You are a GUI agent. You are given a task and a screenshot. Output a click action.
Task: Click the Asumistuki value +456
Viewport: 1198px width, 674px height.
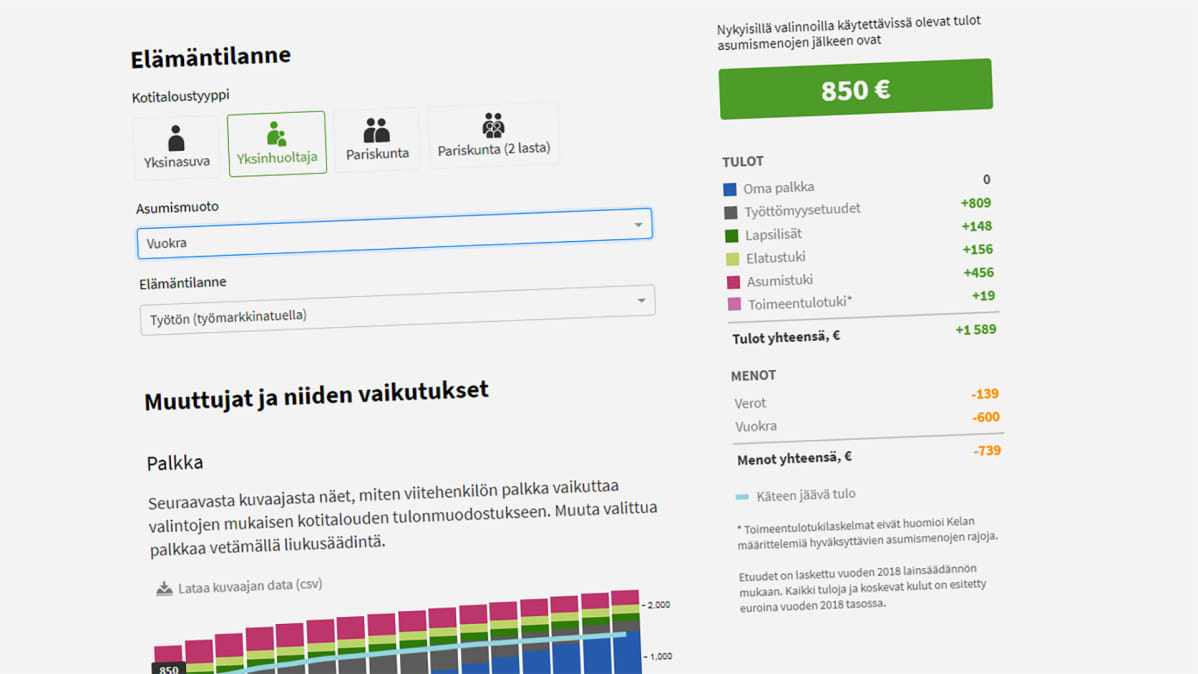point(979,273)
